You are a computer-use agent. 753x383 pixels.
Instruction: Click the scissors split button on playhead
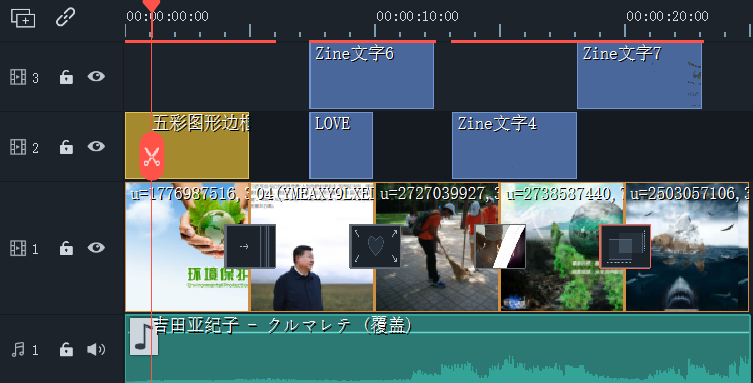152,156
